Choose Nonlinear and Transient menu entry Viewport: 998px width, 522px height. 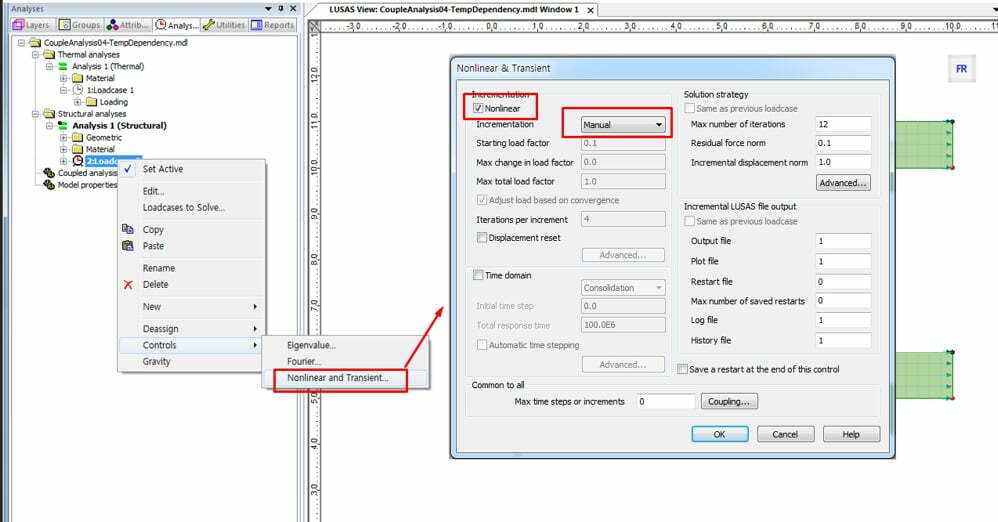[x=344, y=378]
